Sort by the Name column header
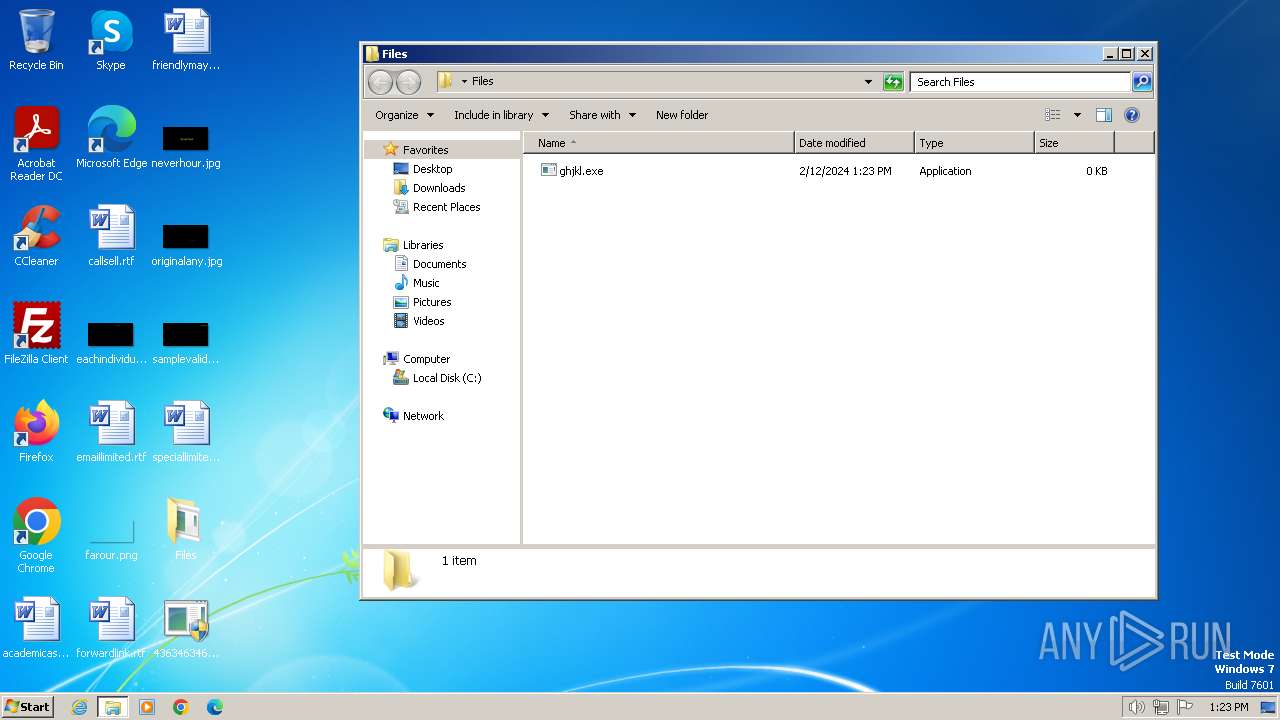 pyautogui.click(x=659, y=143)
